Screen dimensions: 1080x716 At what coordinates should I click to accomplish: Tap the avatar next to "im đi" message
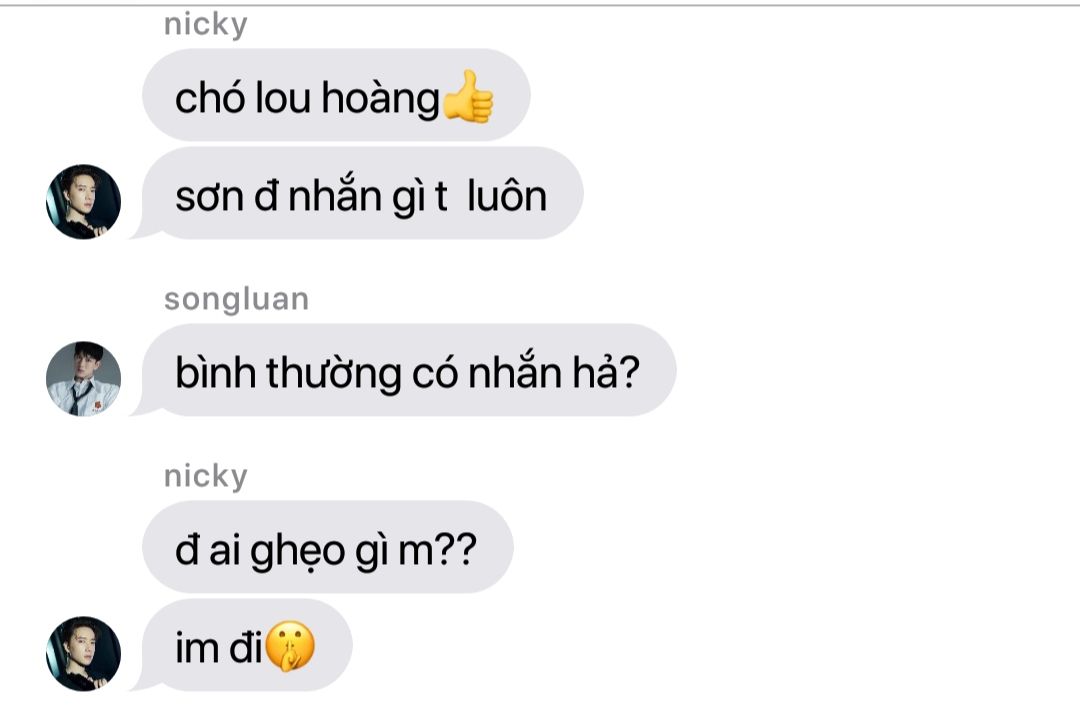click(x=83, y=653)
